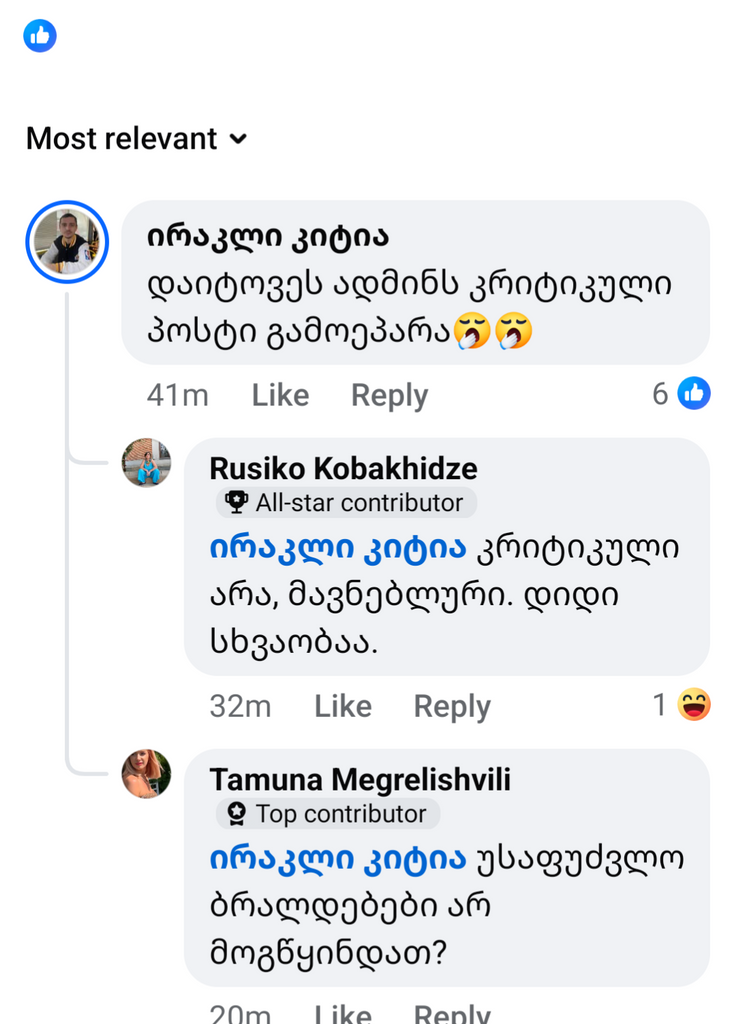
Task: Click ირაკლი კიტია mention in Tamuna's reply
Action: tap(338, 859)
